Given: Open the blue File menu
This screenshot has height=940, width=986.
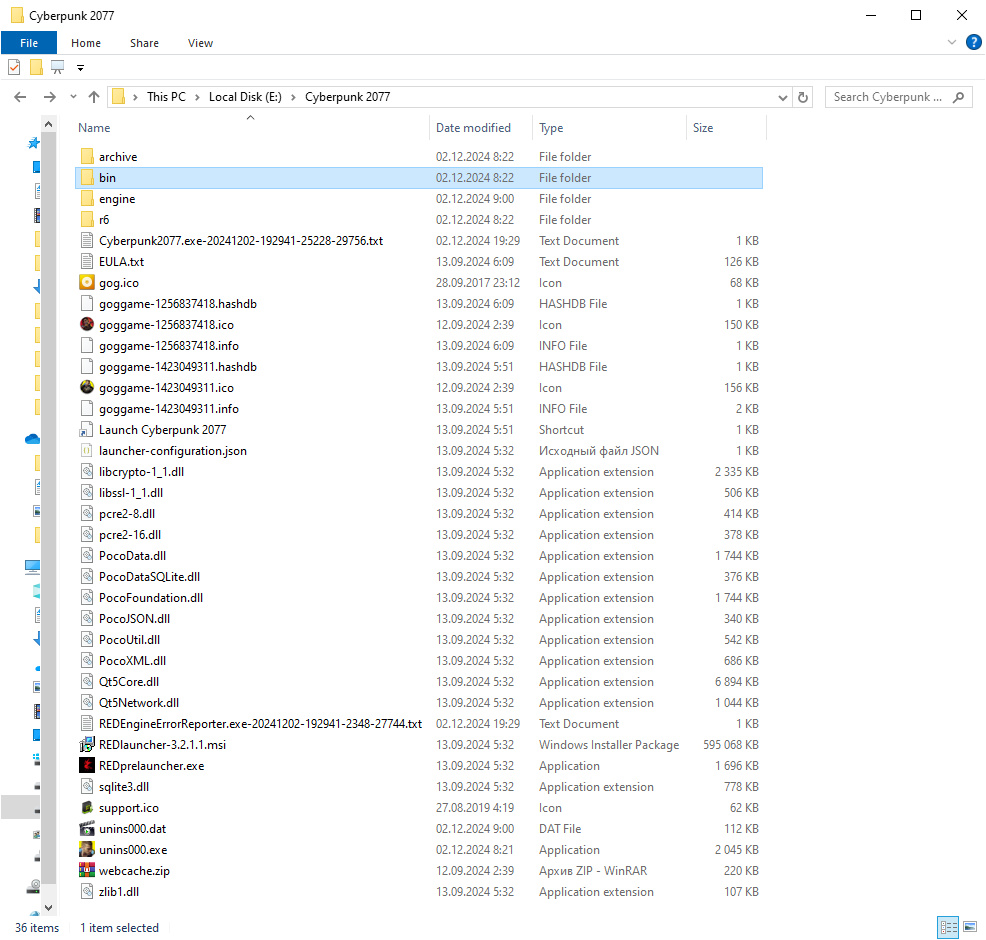Looking at the screenshot, I should 28,43.
